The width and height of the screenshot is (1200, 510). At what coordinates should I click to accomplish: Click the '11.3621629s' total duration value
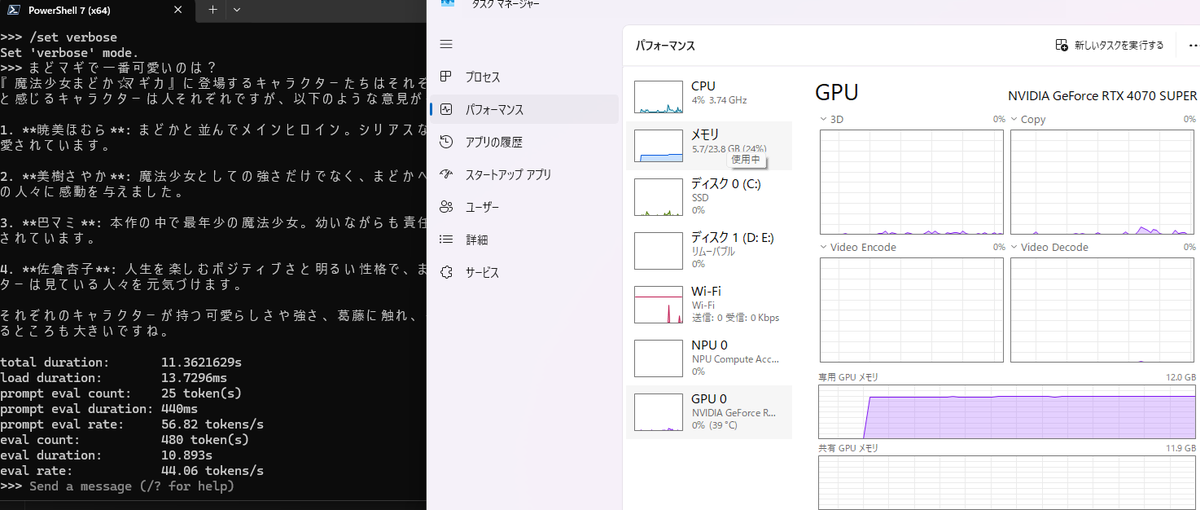201,362
